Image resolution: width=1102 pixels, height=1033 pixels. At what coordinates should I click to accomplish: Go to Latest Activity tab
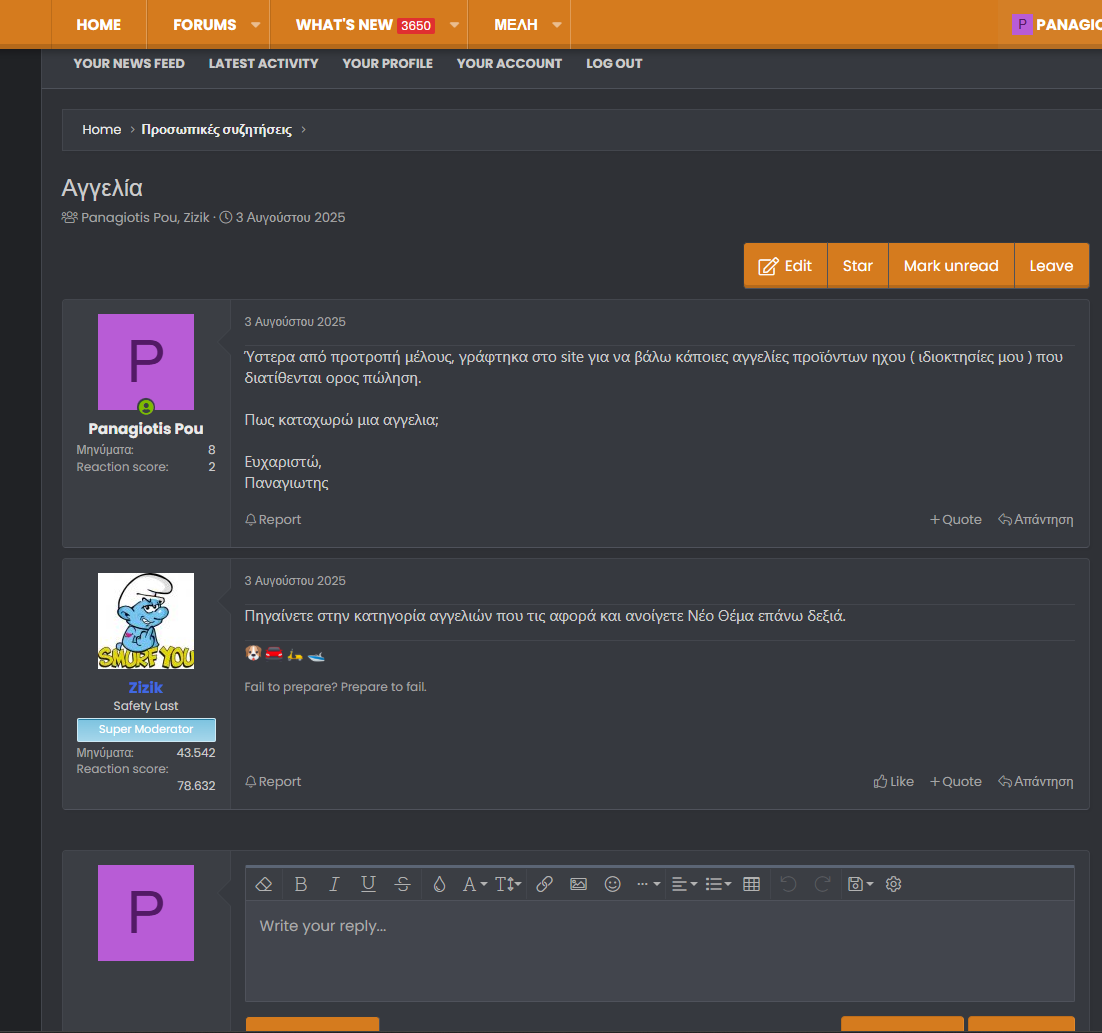point(263,63)
